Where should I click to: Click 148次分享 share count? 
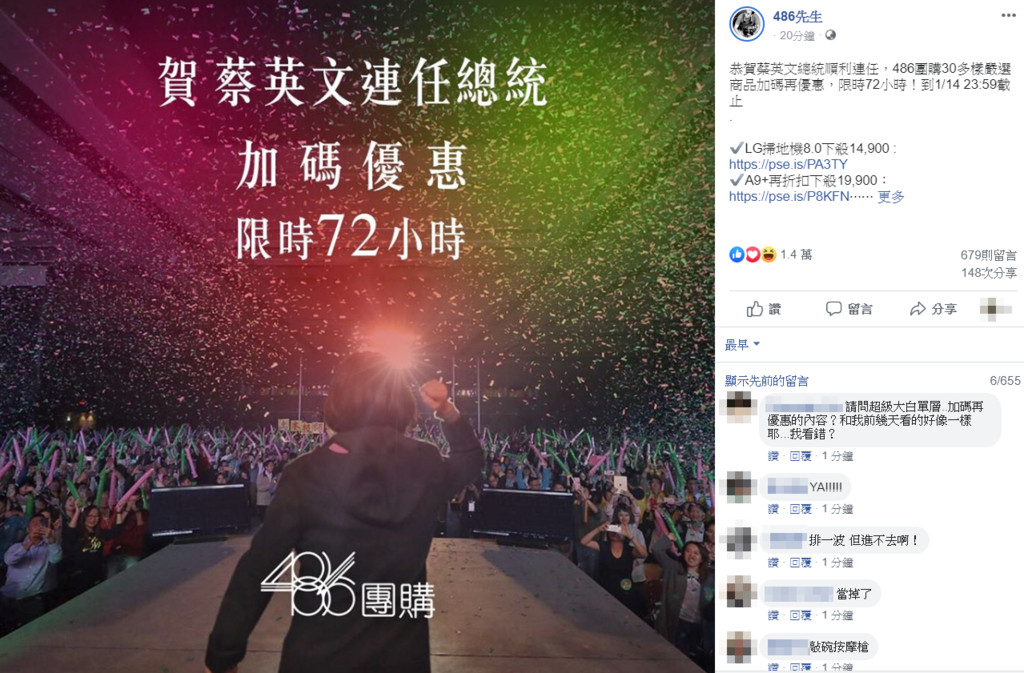click(989, 273)
